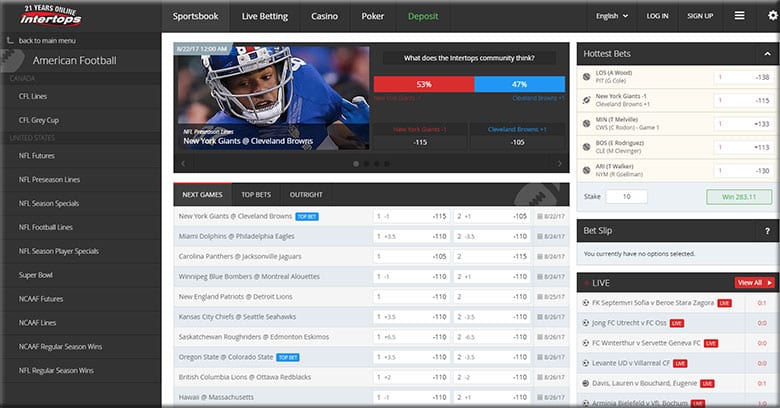Collapse the Hottest Bets panel
Viewport: 780px width, 408px height.
point(767,54)
